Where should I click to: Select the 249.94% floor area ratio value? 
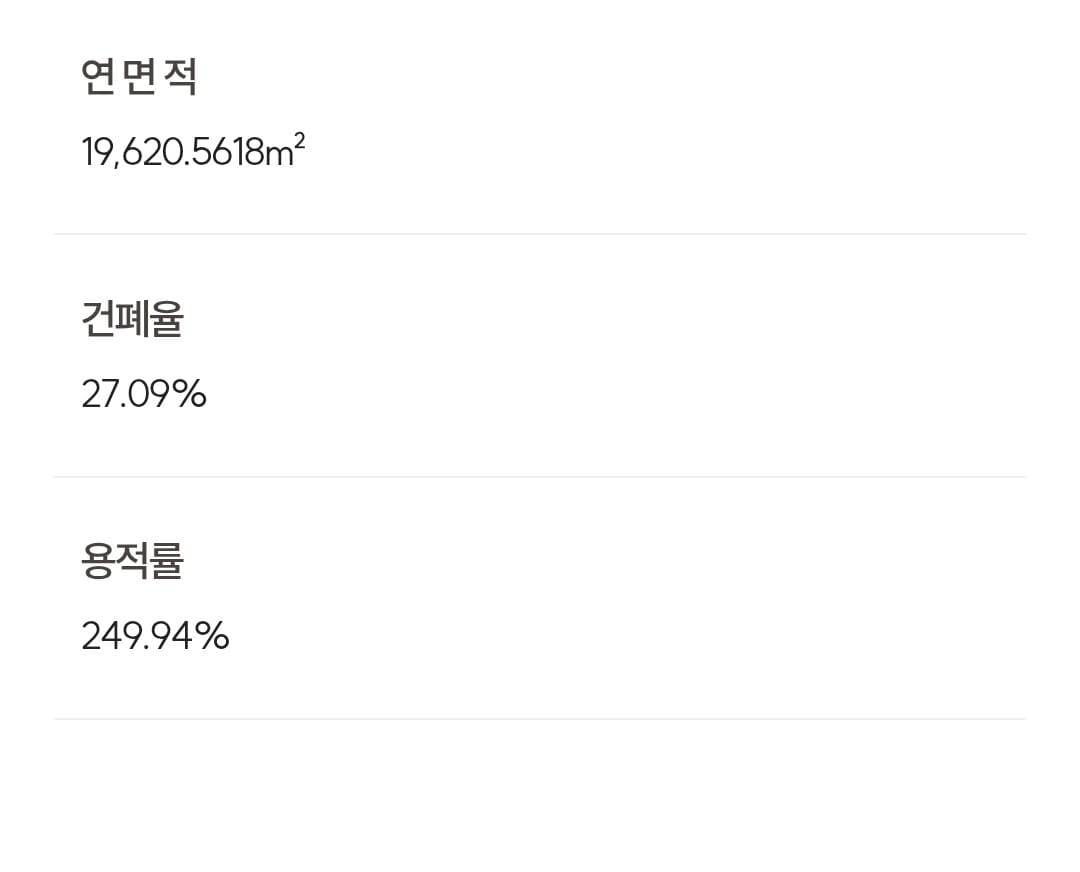click(155, 636)
